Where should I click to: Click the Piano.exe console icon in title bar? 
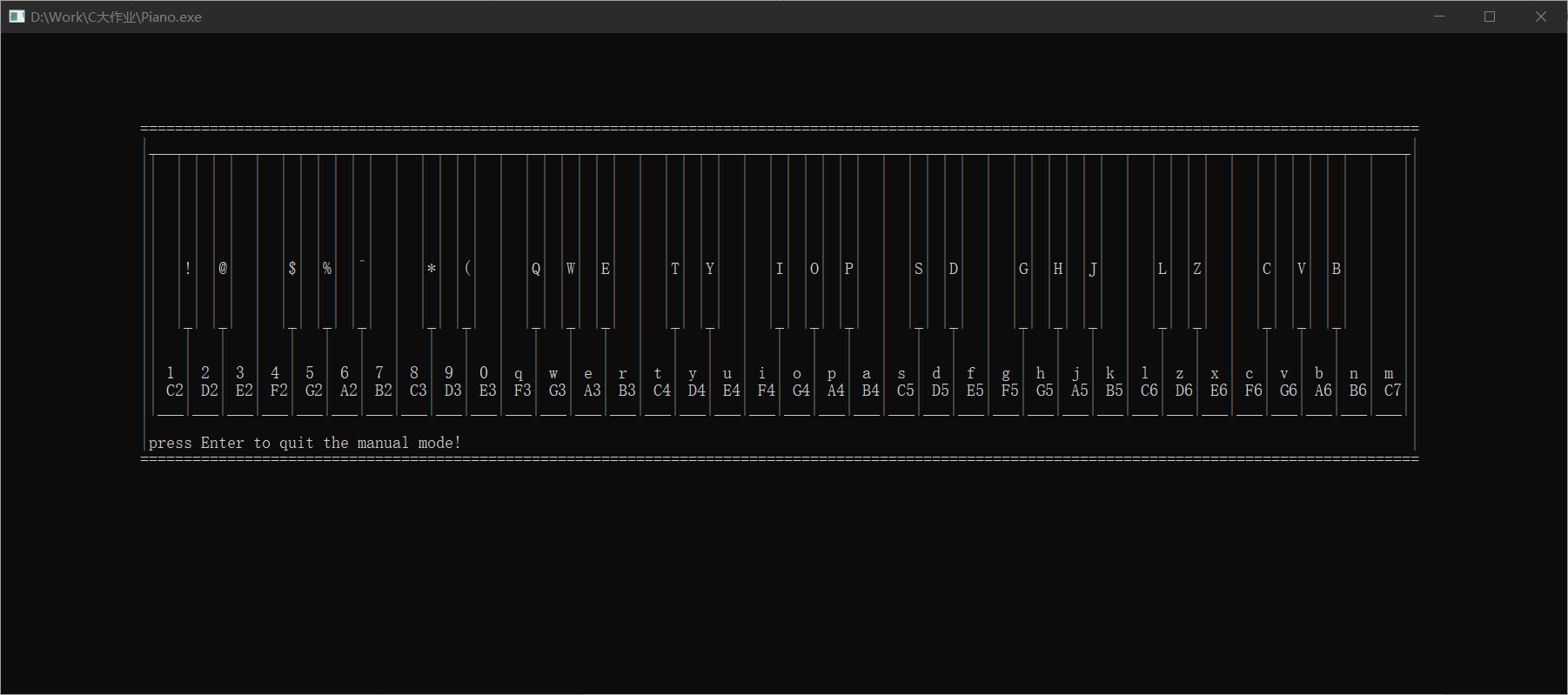17,17
